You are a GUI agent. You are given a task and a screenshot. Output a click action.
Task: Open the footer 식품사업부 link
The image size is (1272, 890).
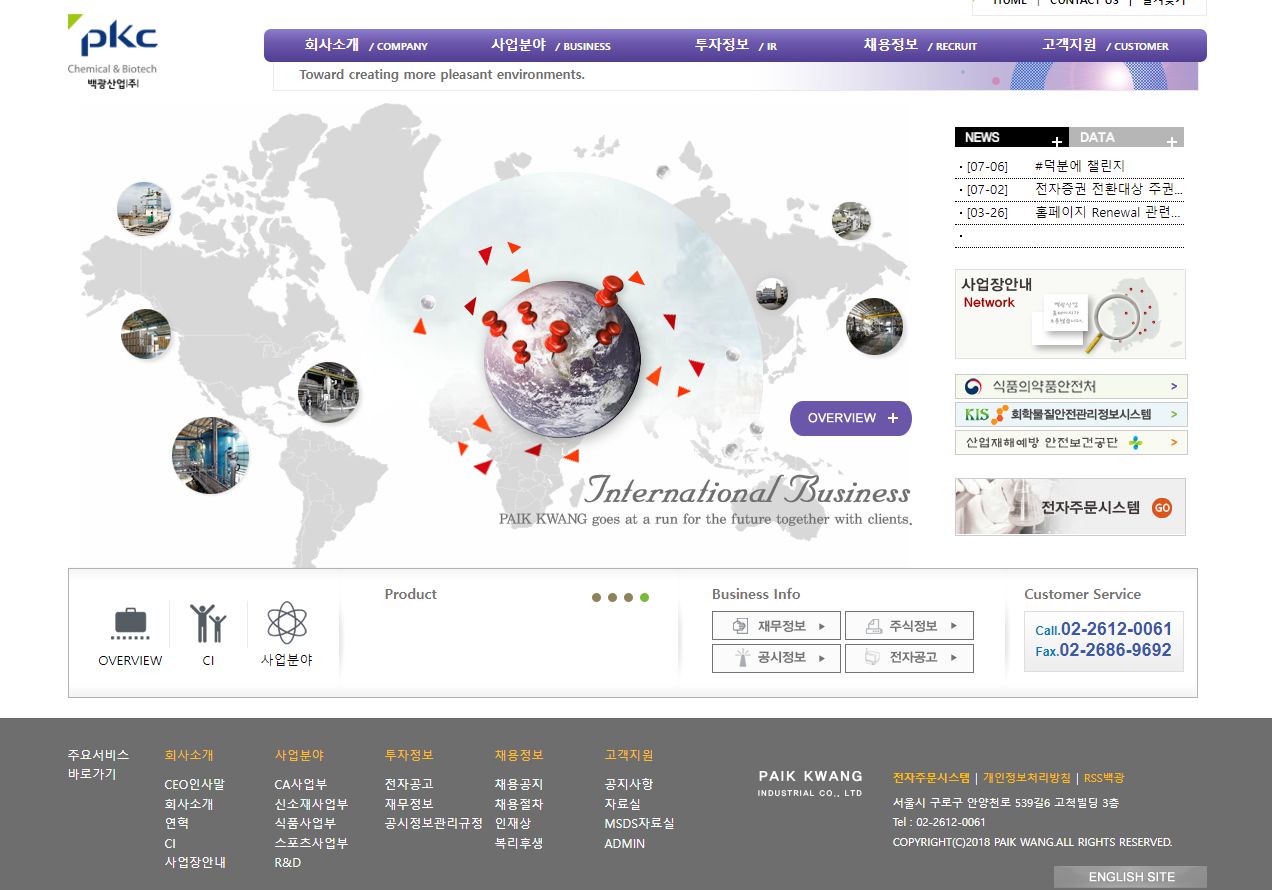[305, 824]
